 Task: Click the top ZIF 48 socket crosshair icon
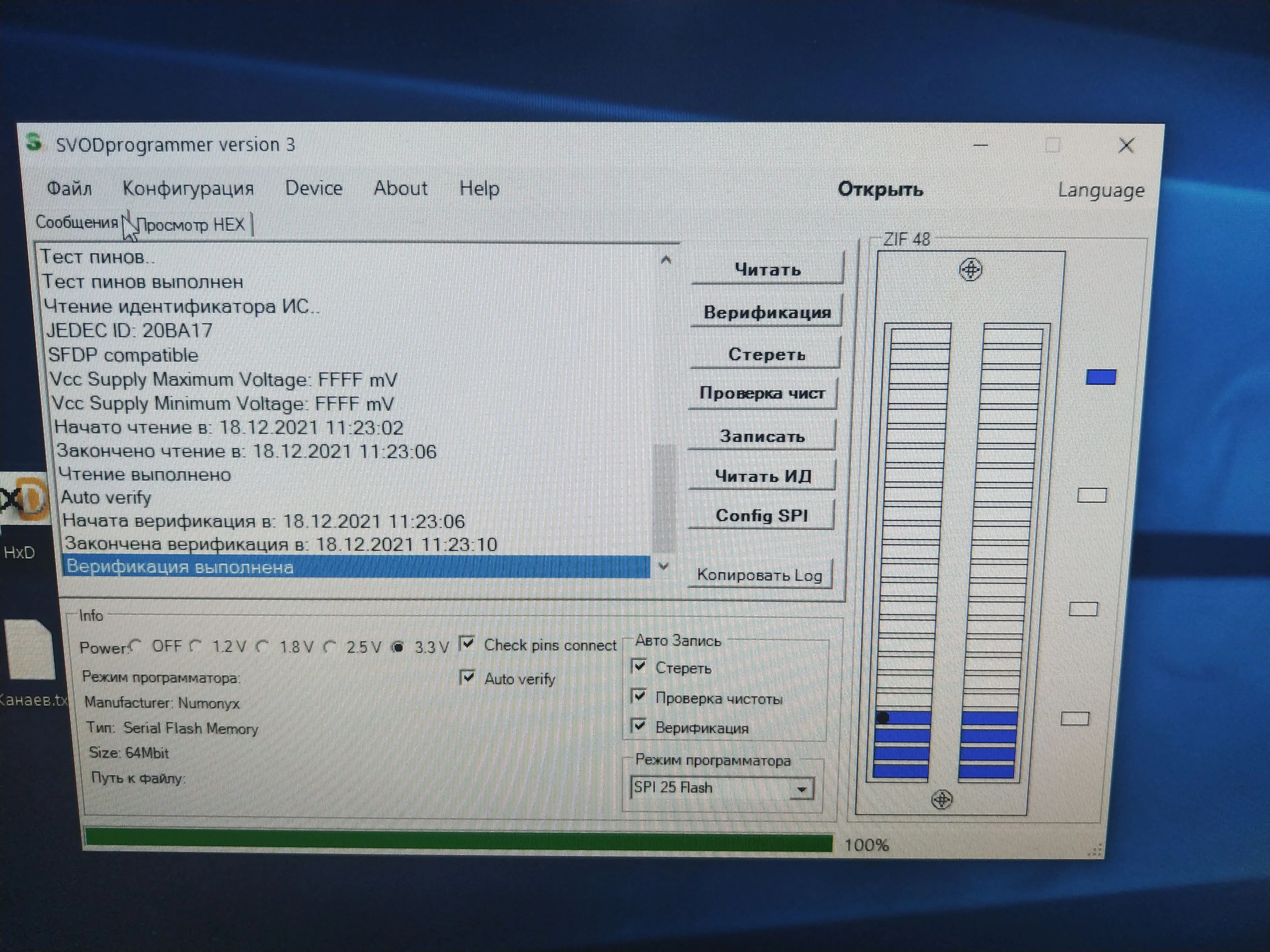(x=970, y=270)
